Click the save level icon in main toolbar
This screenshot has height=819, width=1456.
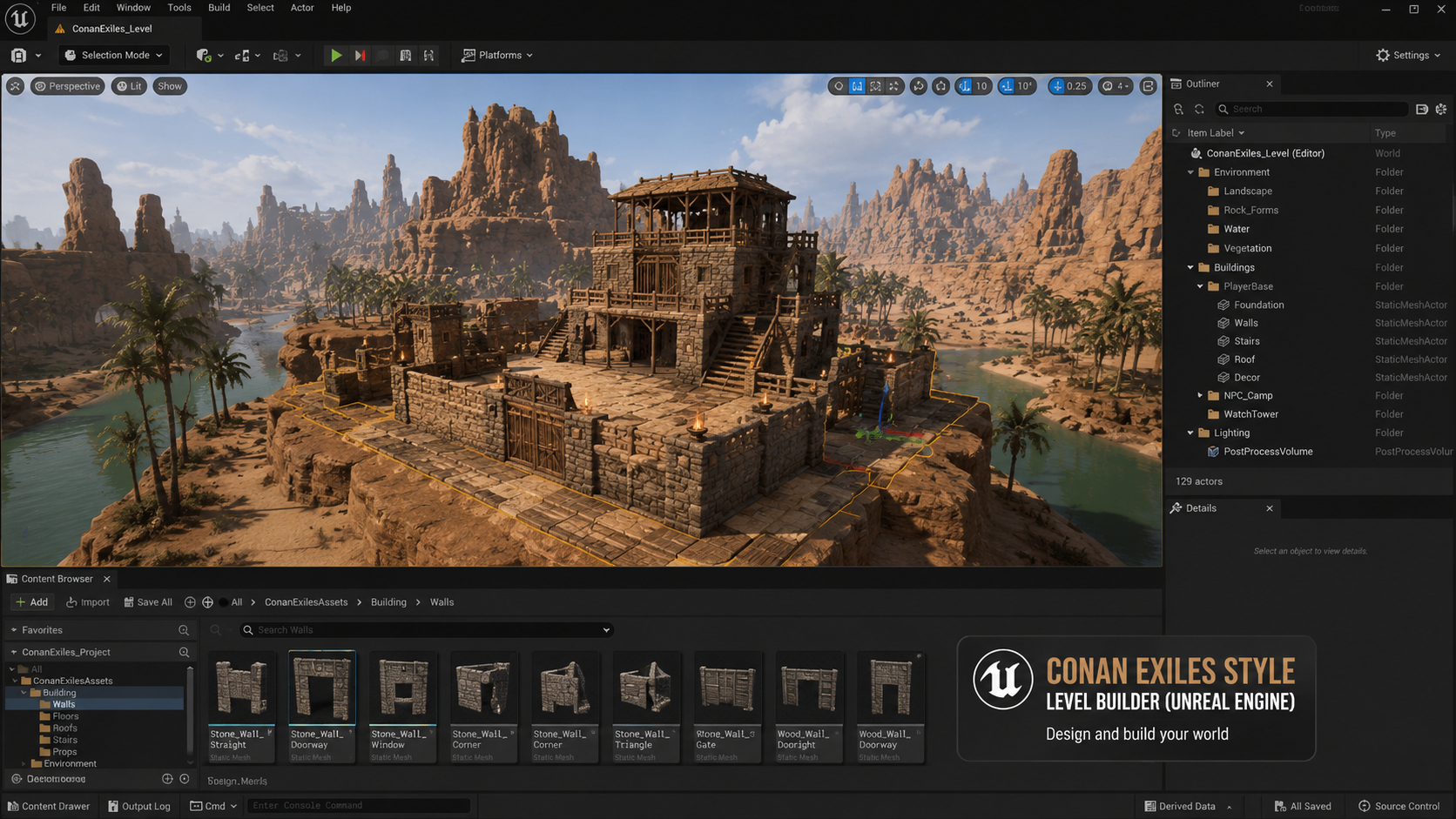coord(18,55)
